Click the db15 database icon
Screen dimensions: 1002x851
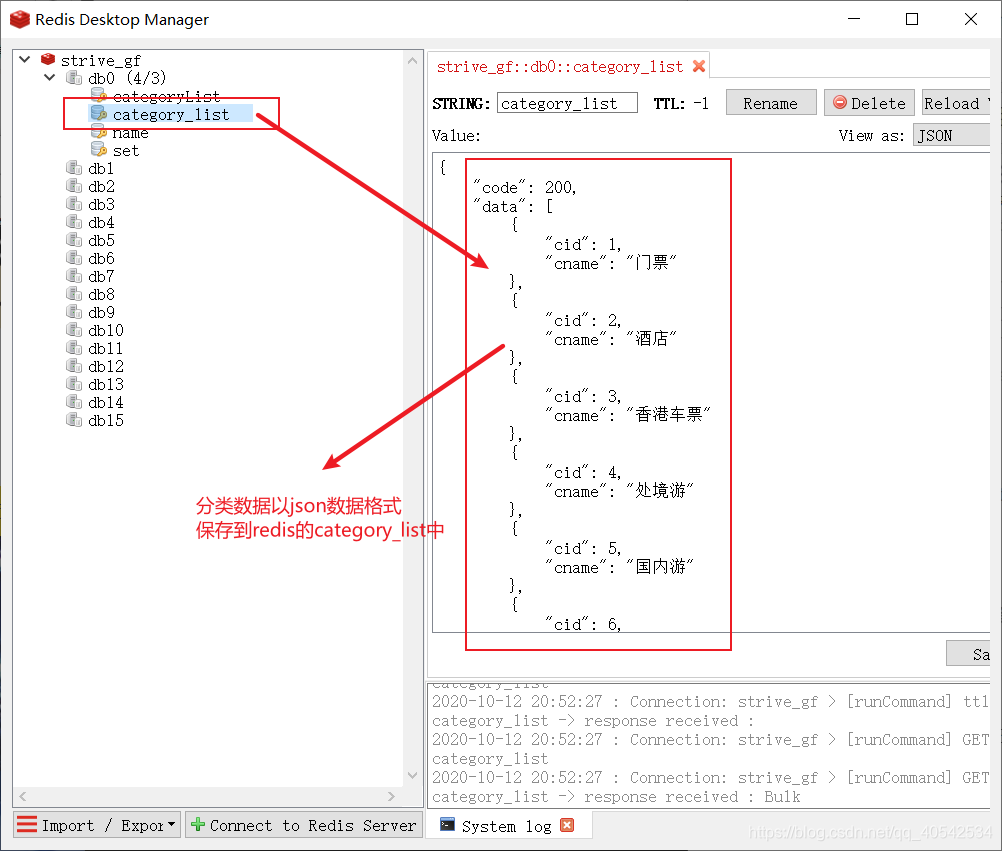click(x=74, y=420)
